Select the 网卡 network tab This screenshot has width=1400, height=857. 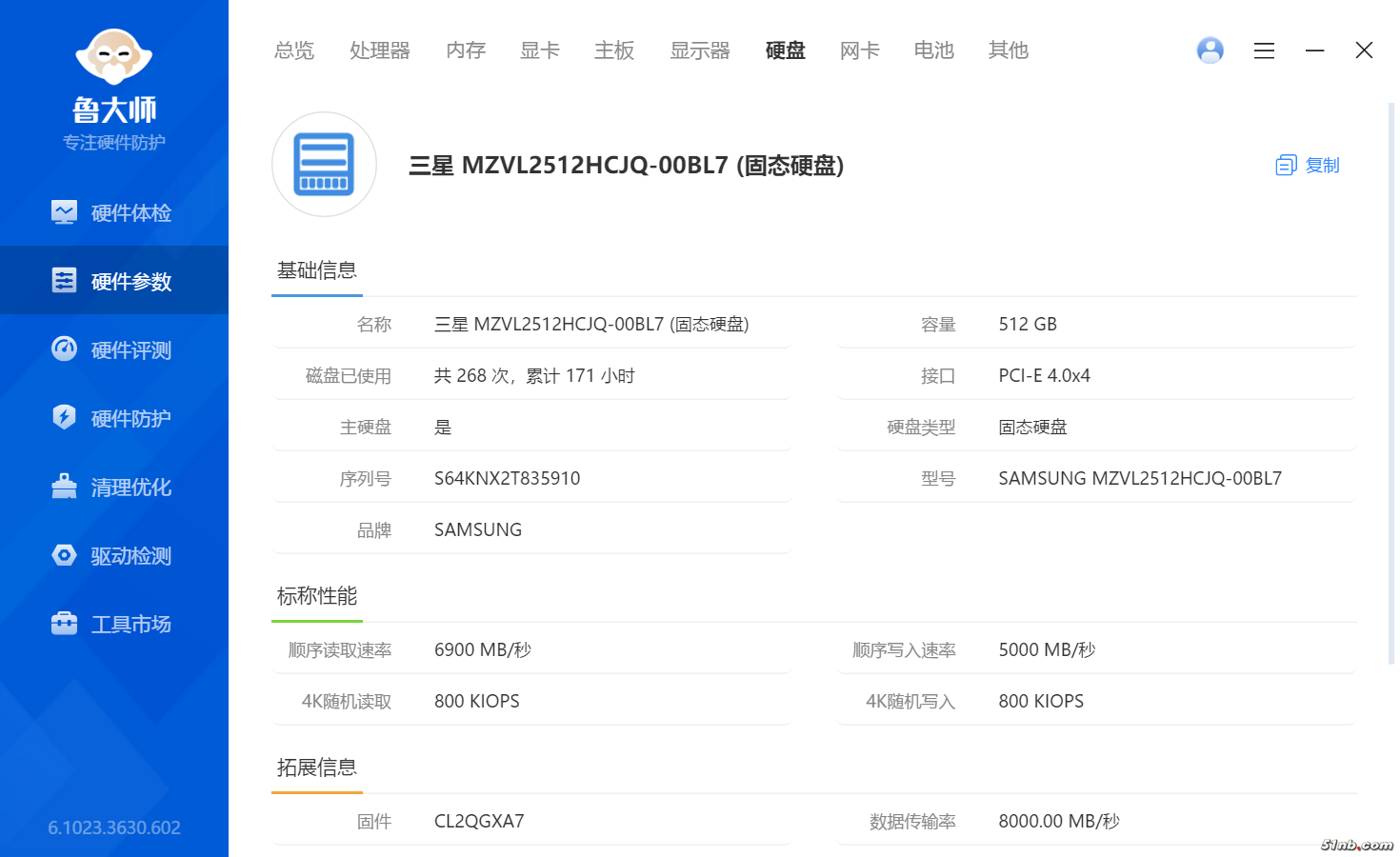tap(859, 50)
